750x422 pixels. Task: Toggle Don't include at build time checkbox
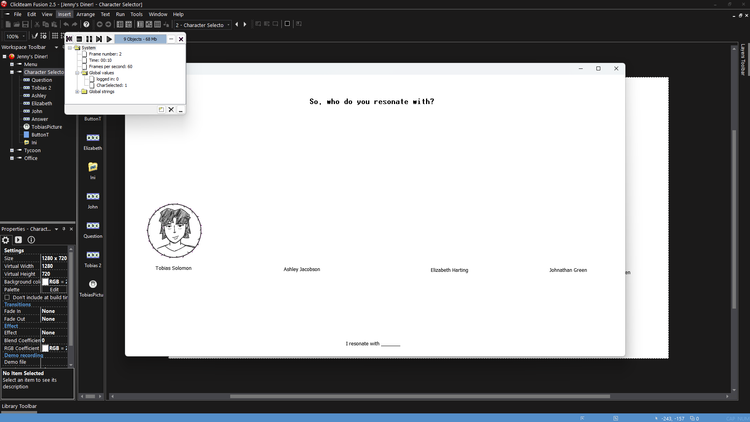pos(7,298)
